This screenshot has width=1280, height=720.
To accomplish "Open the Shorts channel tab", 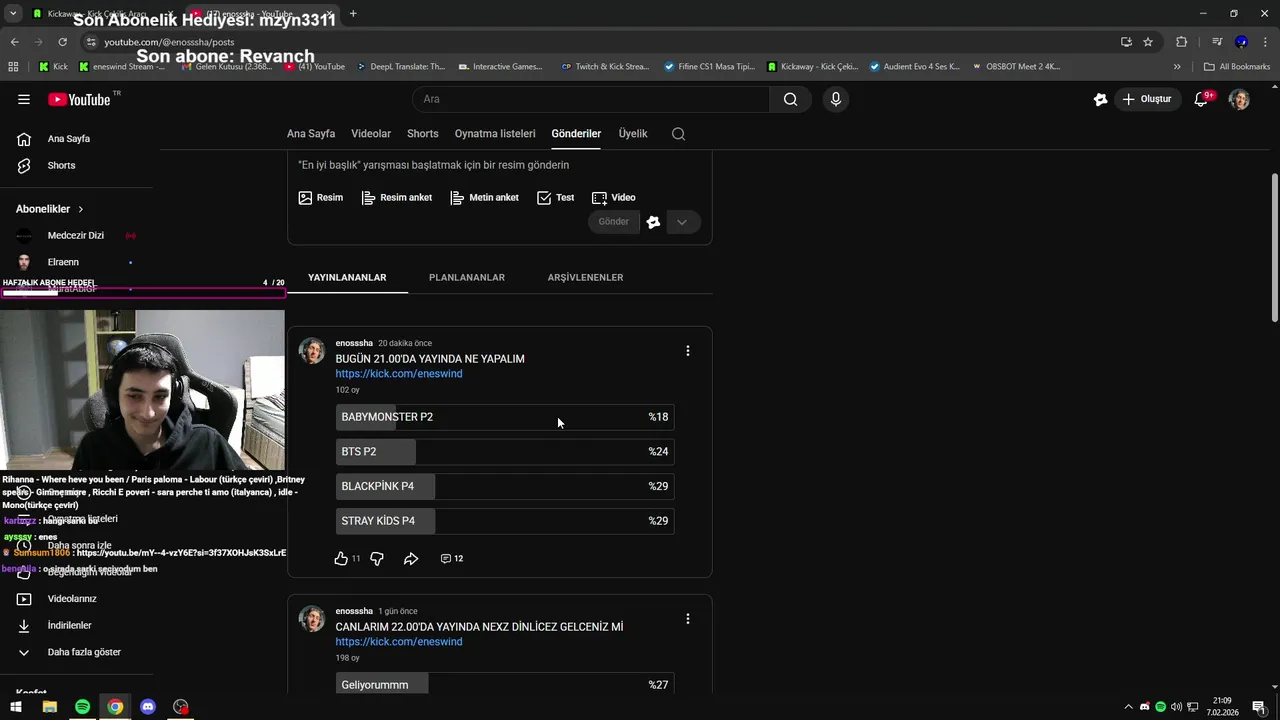I will [x=423, y=134].
